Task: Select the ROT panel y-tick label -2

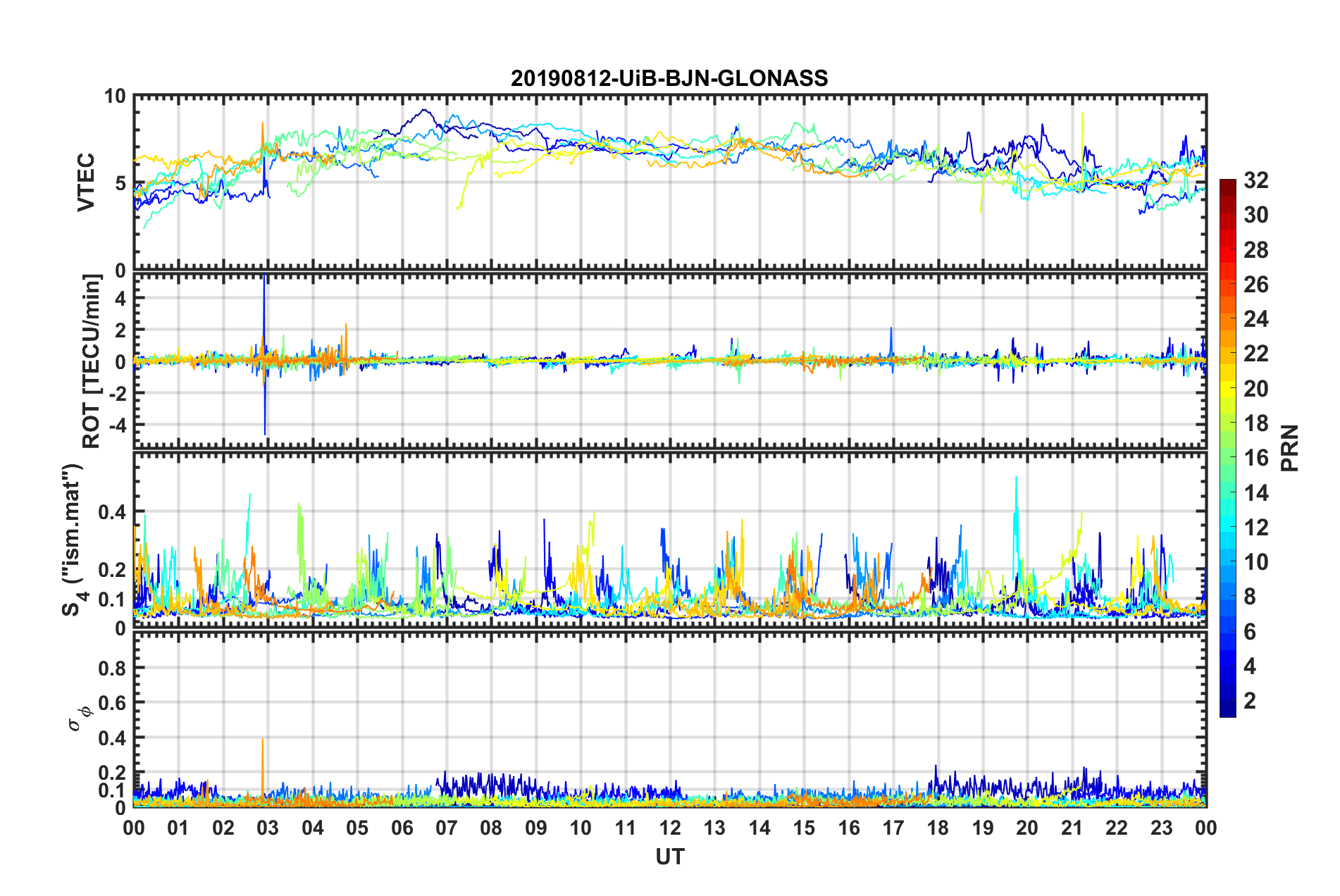Action: pyautogui.click(x=116, y=393)
